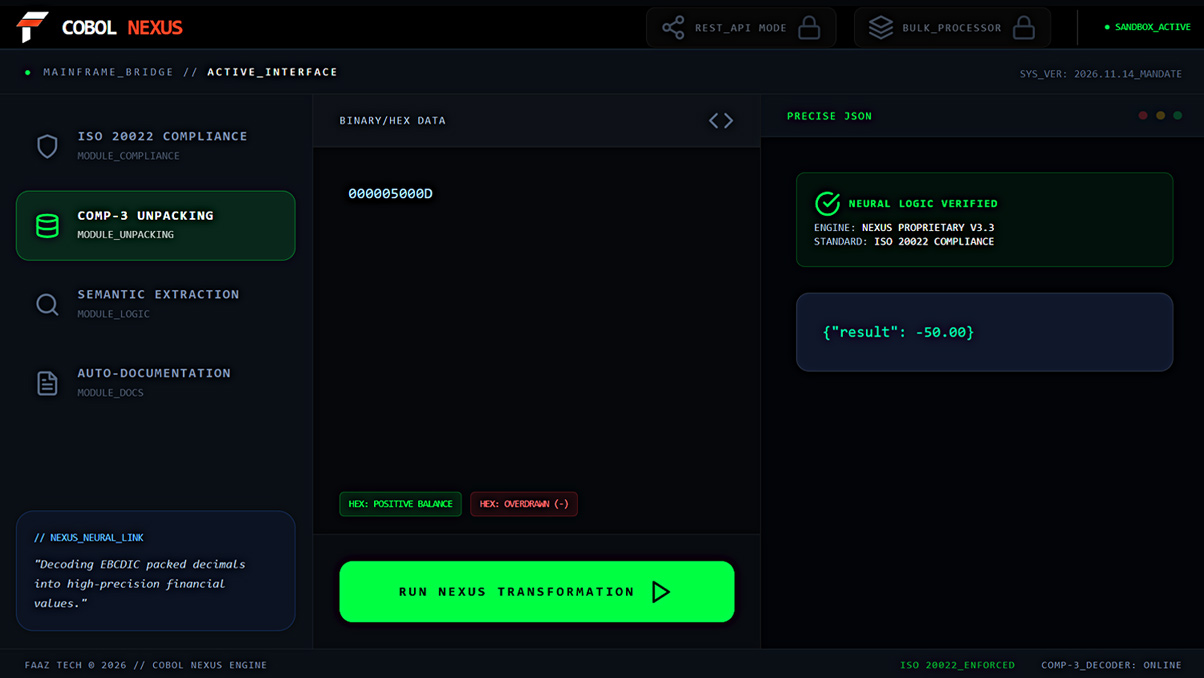Open the Semantic Extraction module
The width and height of the screenshot is (1204, 678).
pos(156,304)
